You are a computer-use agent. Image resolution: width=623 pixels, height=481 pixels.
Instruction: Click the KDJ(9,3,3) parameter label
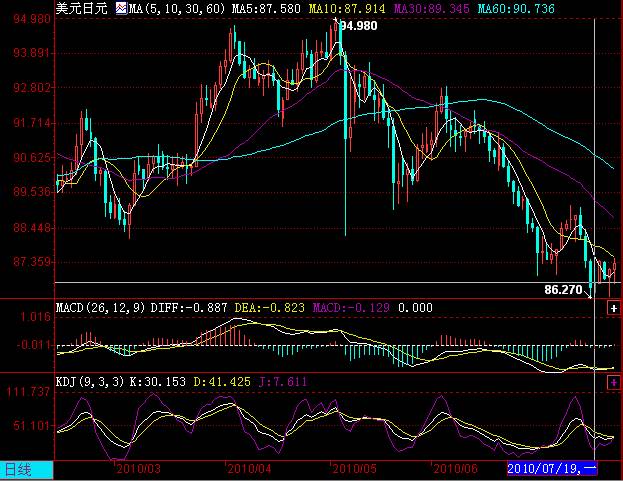pos(90,382)
